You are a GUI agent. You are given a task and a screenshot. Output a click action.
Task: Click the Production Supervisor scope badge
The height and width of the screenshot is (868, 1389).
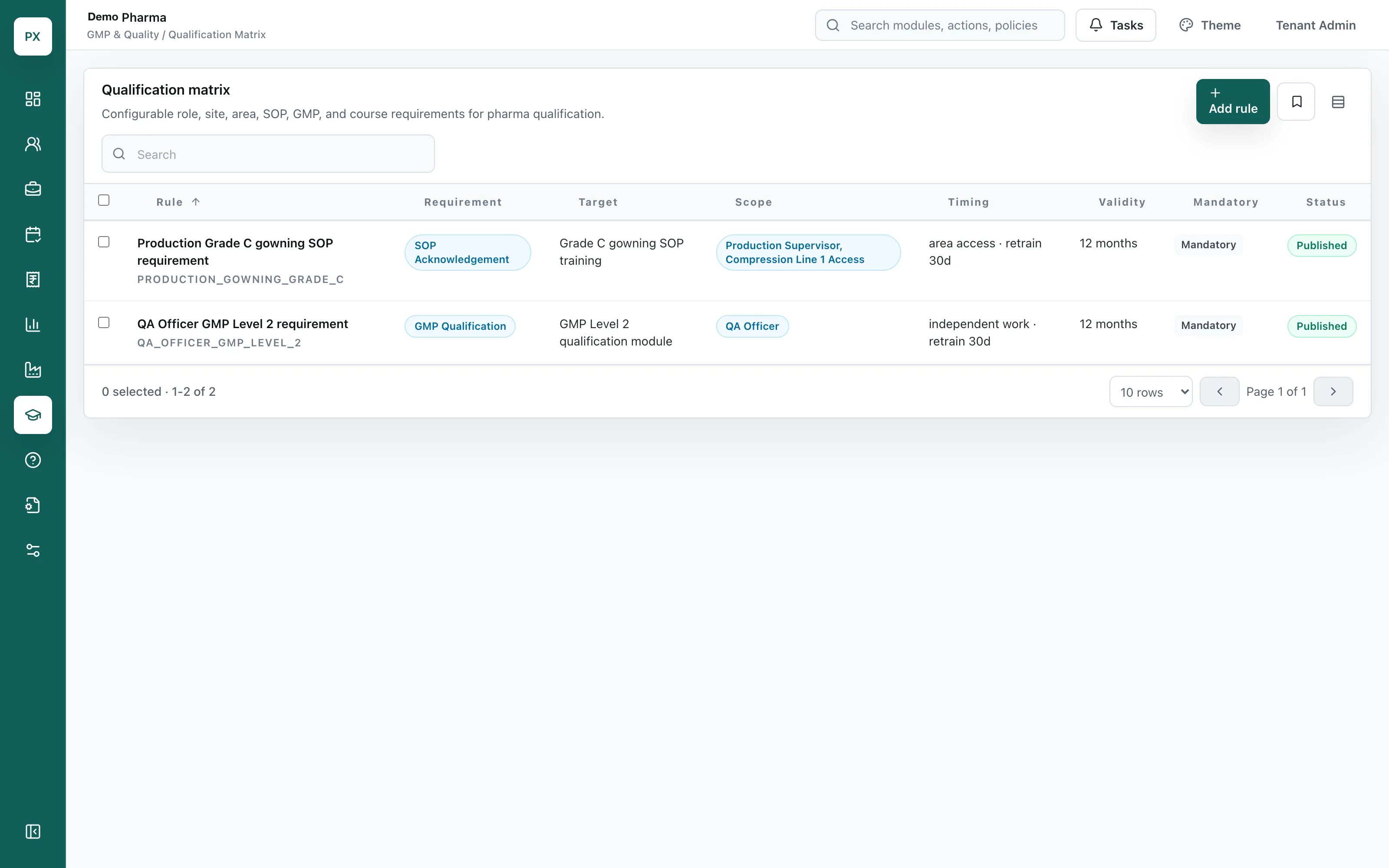coord(808,253)
